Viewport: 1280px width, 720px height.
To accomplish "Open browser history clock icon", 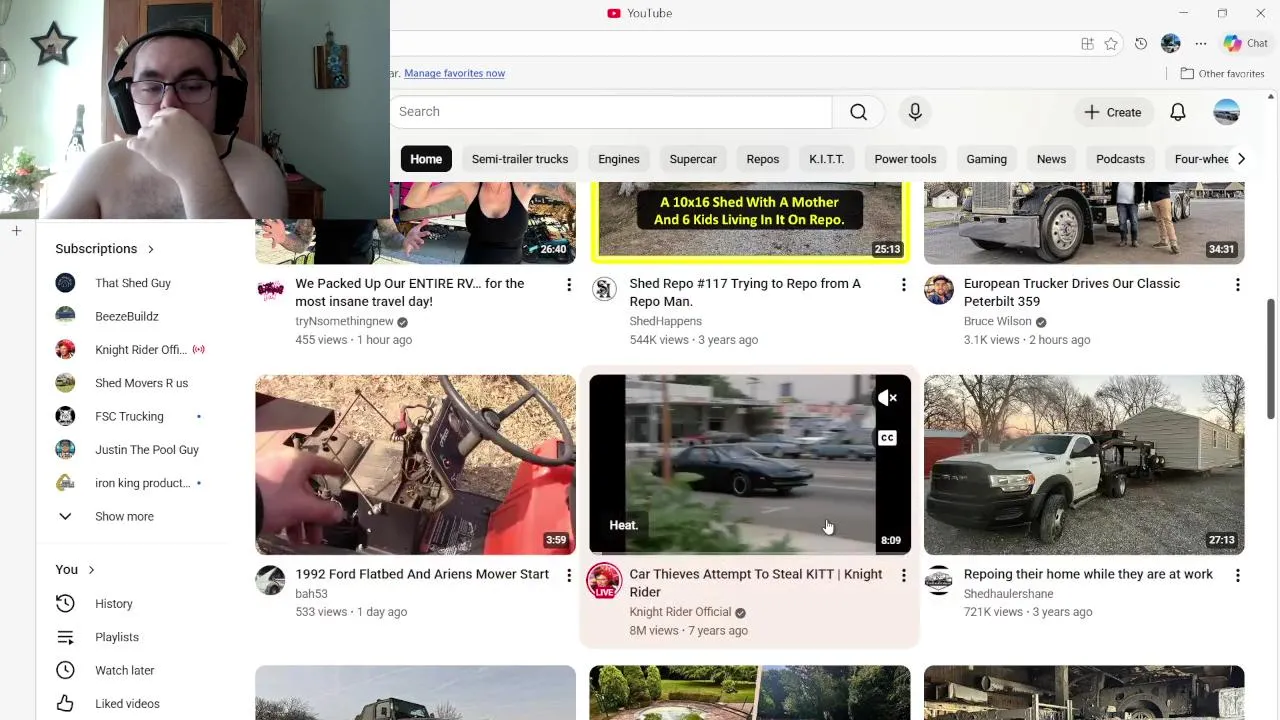I will click(x=1141, y=44).
